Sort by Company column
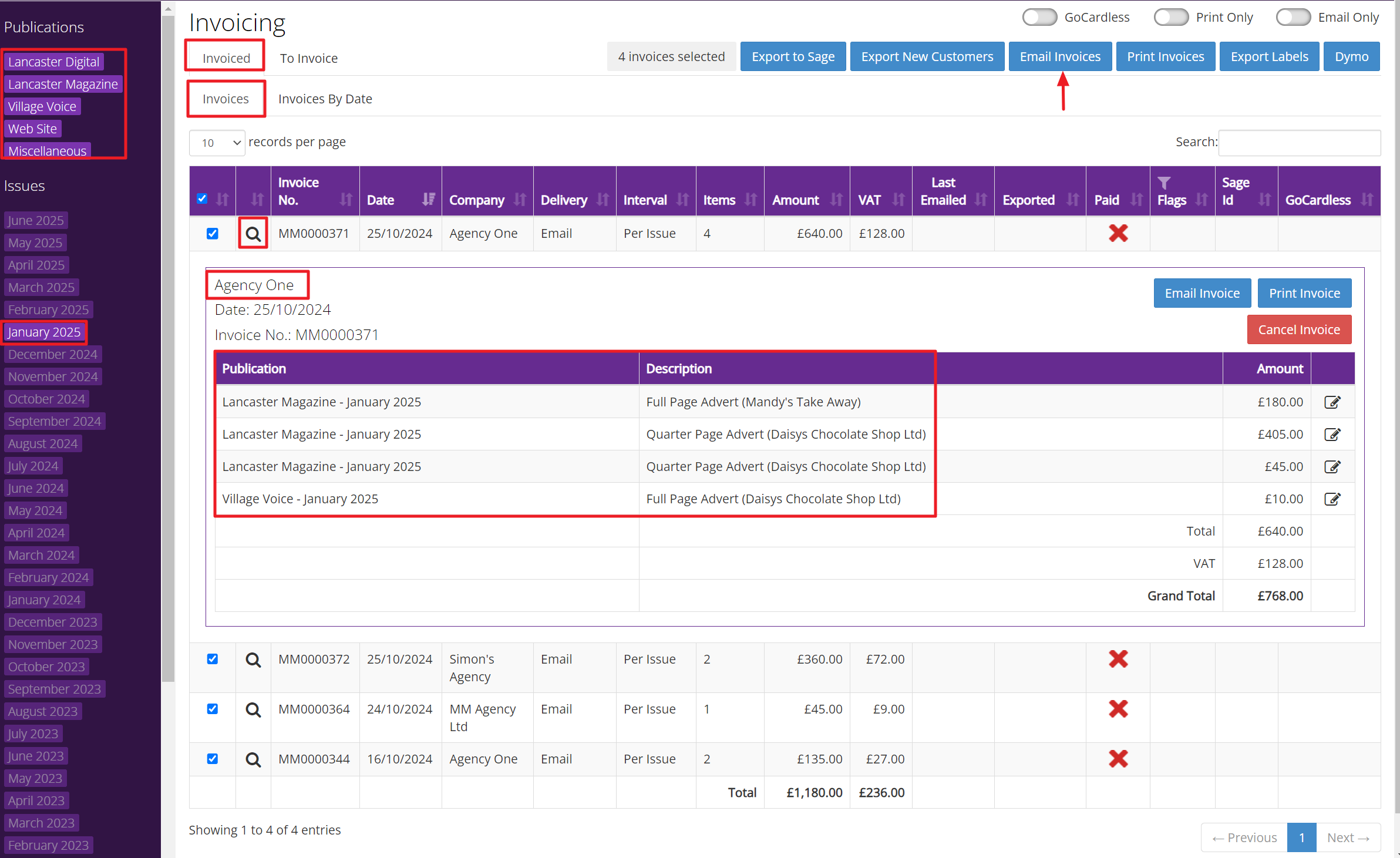The width and height of the screenshot is (1400, 858). 487,191
